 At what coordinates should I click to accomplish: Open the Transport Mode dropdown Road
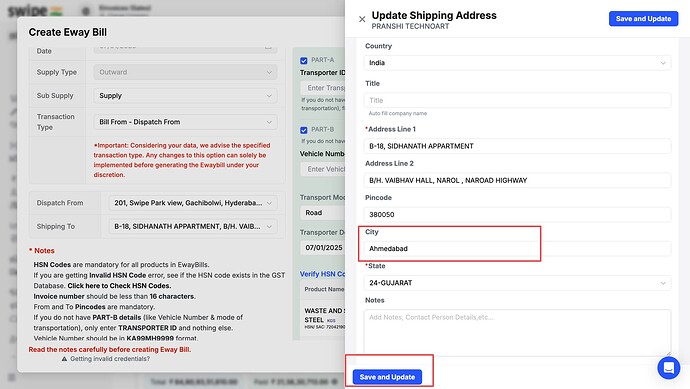tap(323, 213)
